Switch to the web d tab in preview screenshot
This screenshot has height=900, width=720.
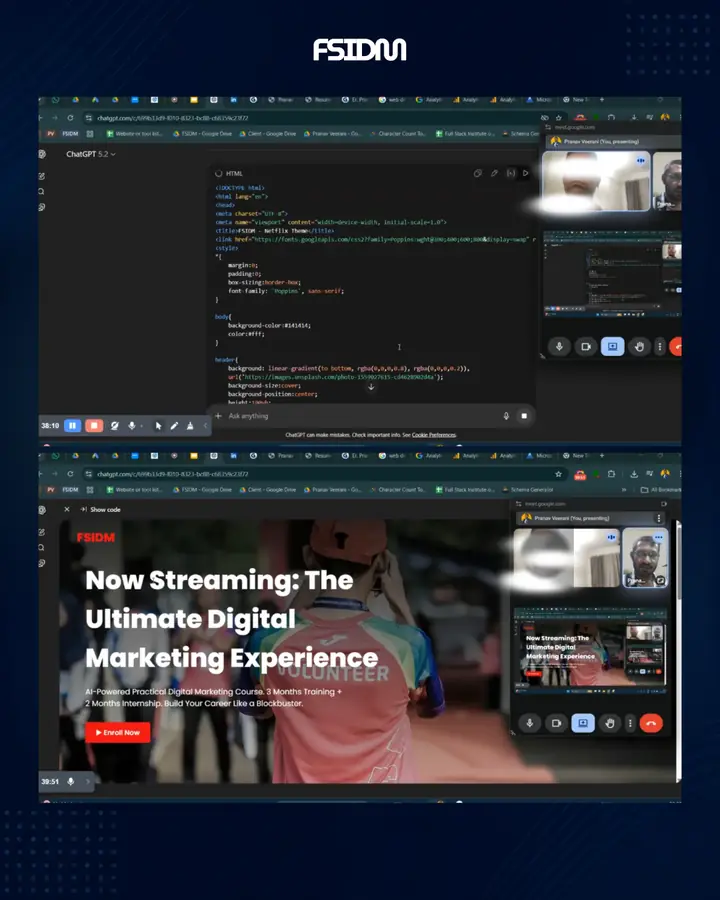[392, 455]
